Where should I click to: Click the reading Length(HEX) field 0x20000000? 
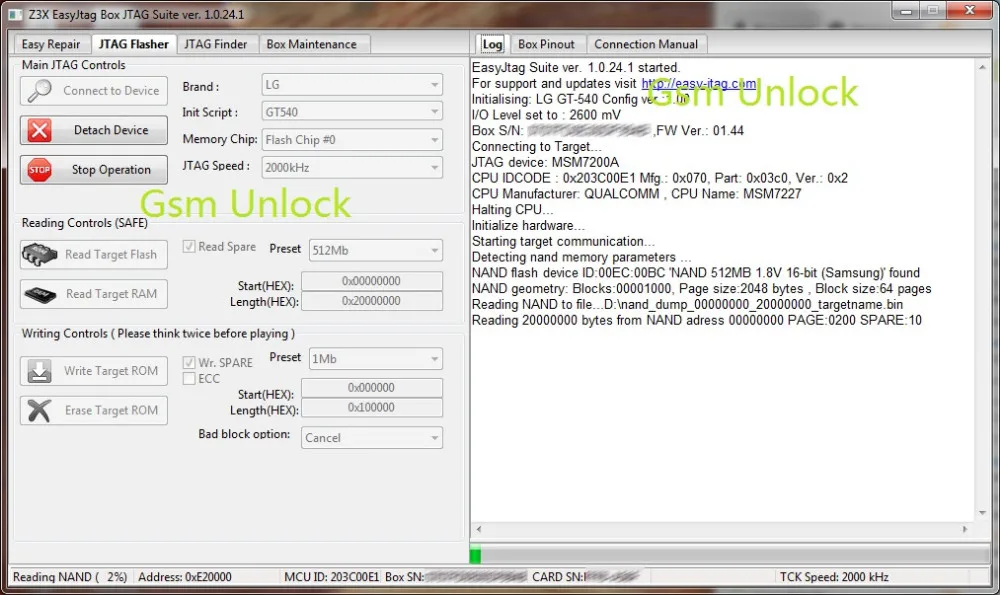pos(372,301)
